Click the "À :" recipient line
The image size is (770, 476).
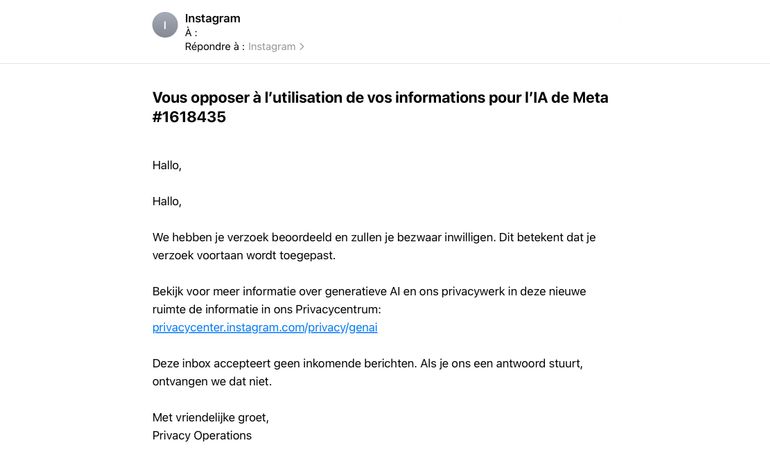point(191,32)
